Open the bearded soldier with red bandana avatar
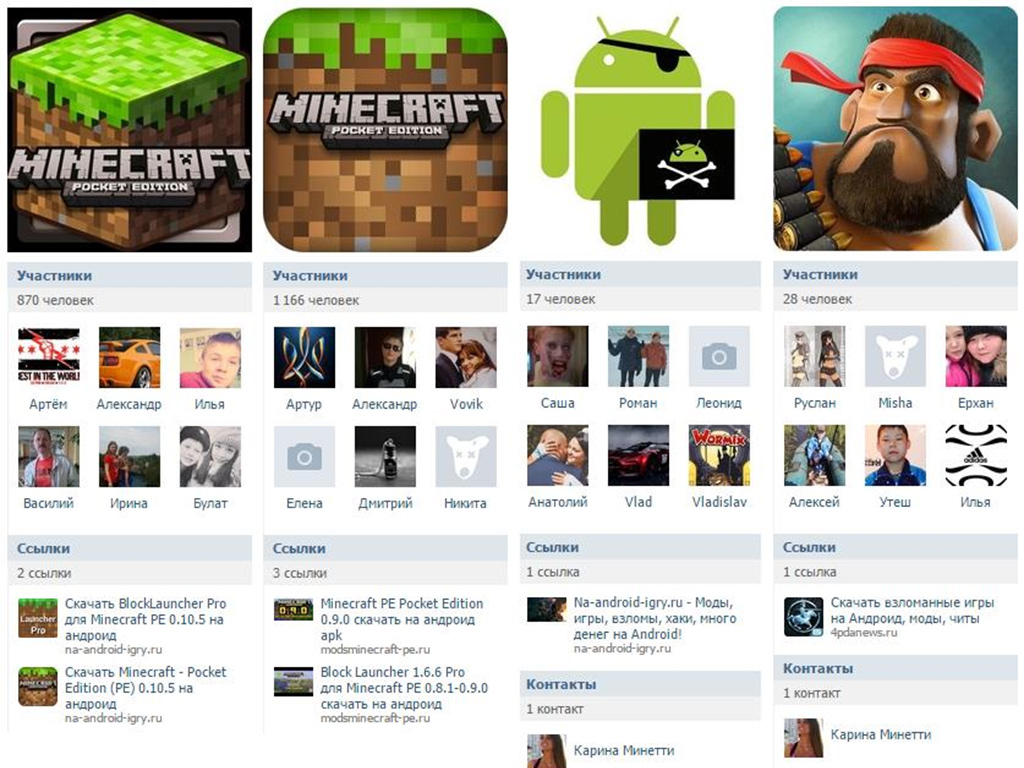Image resolution: width=1024 pixels, height=768 pixels. tap(895, 129)
